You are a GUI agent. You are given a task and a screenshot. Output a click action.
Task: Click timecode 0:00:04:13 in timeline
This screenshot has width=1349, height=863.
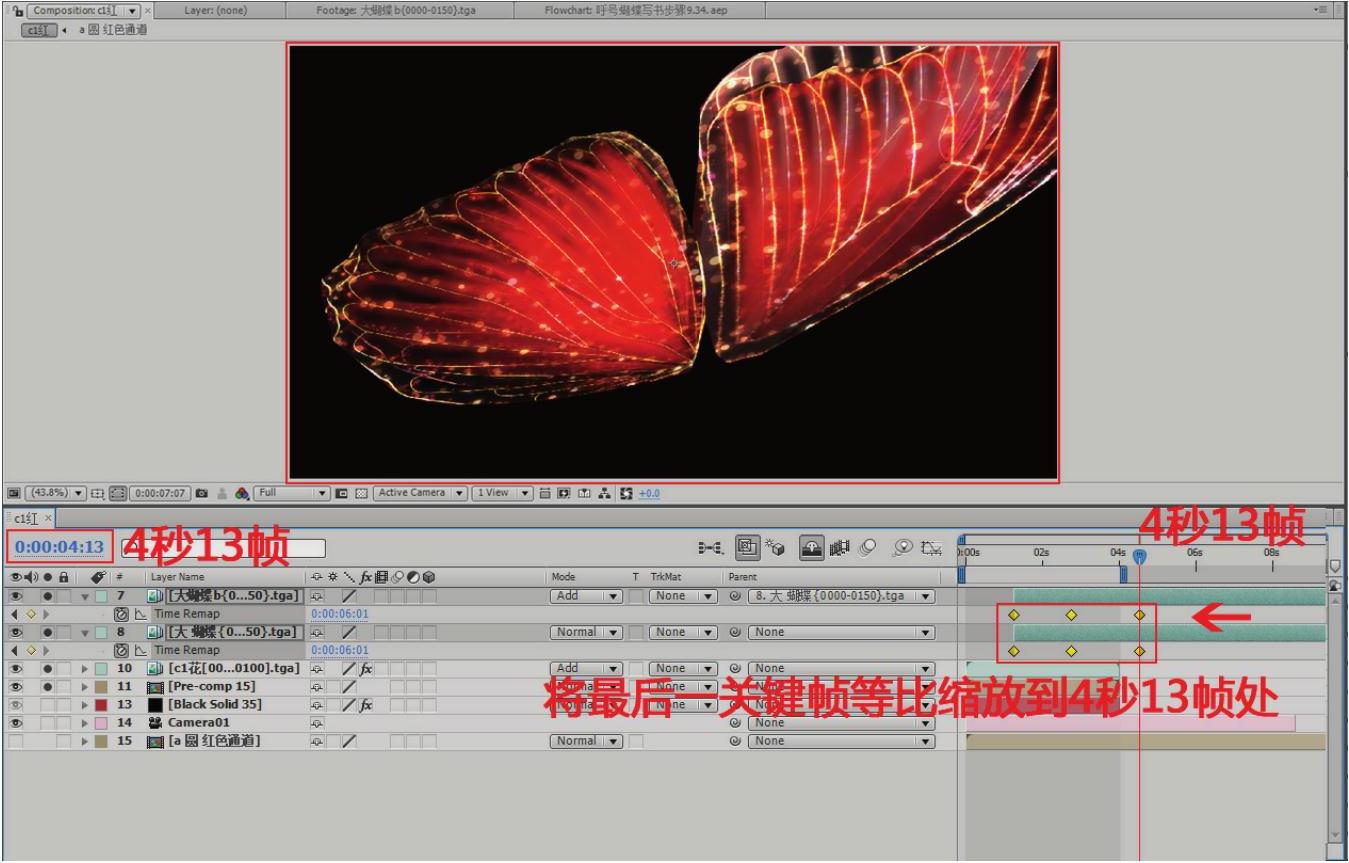[59, 547]
